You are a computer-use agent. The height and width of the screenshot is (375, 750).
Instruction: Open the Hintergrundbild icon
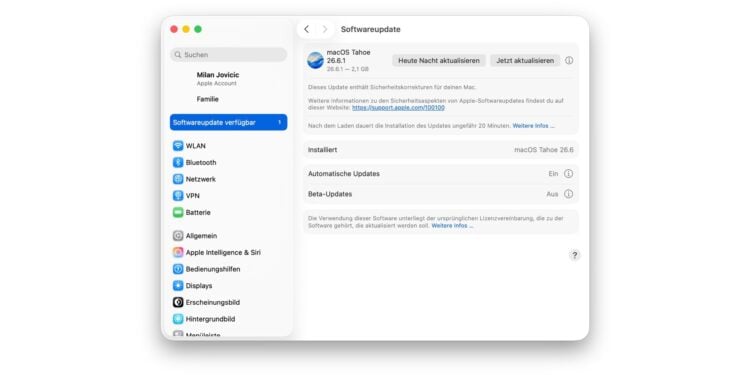178,319
